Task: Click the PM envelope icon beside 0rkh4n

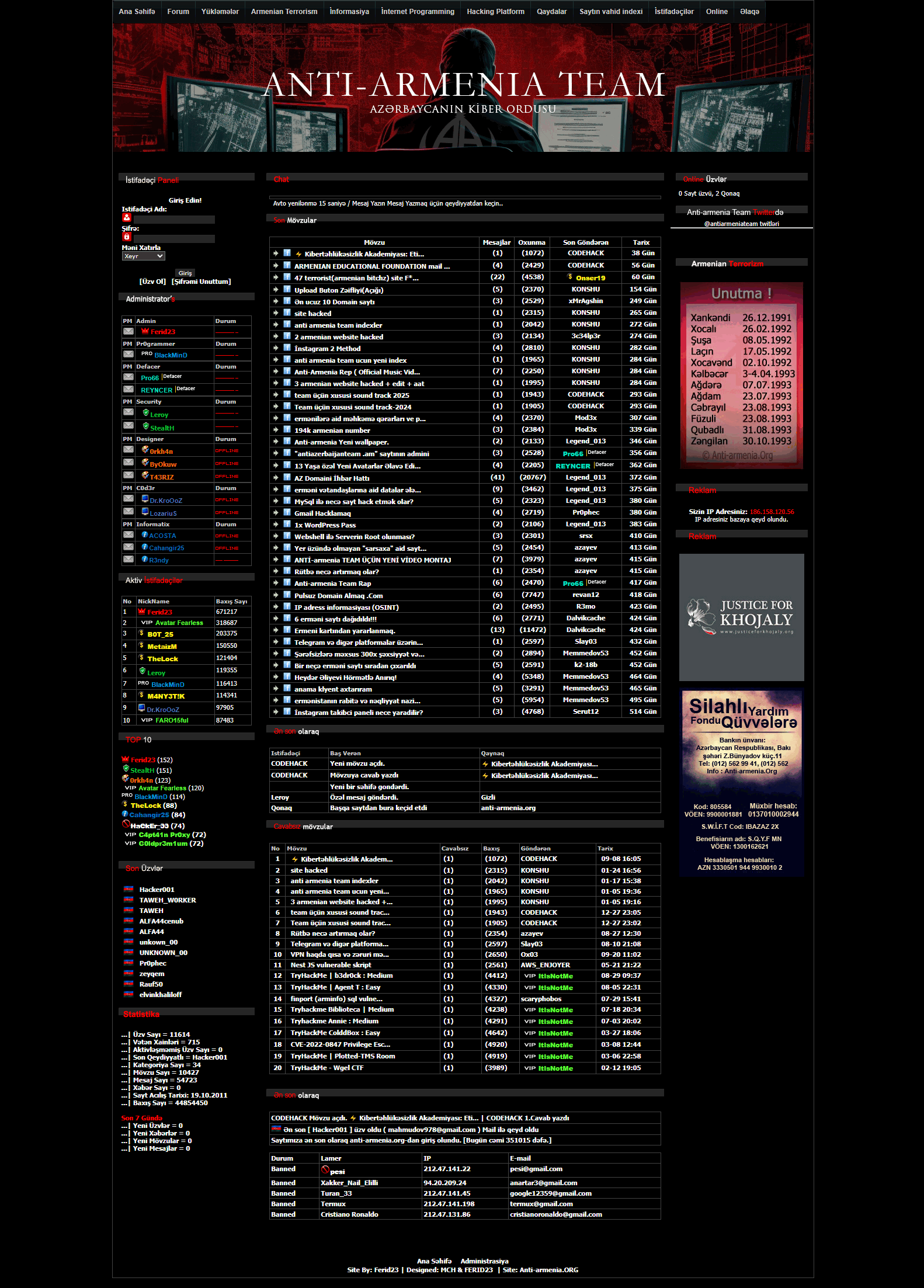Action: click(128, 449)
